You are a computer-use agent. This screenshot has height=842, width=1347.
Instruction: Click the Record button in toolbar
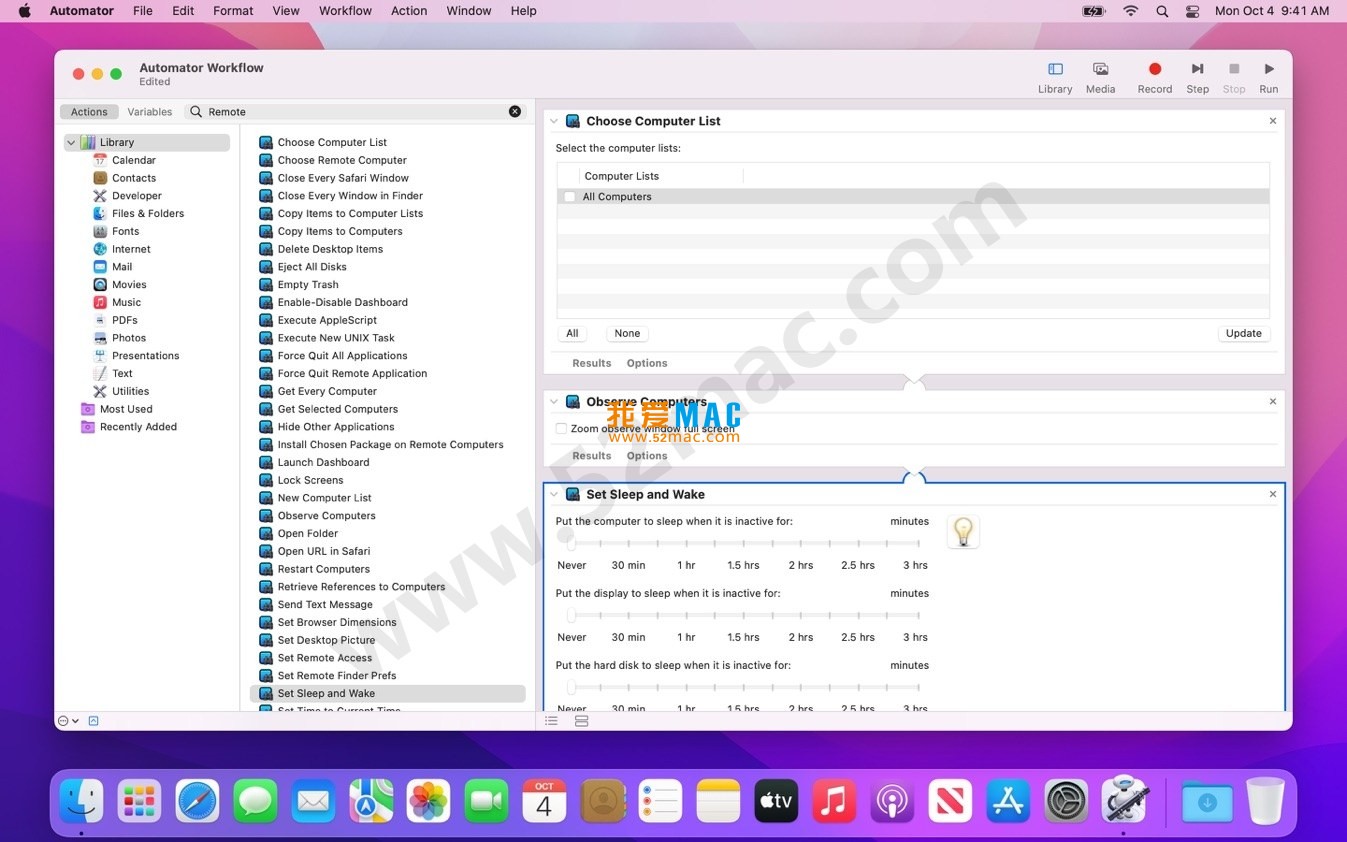pyautogui.click(x=1154, y=70)
